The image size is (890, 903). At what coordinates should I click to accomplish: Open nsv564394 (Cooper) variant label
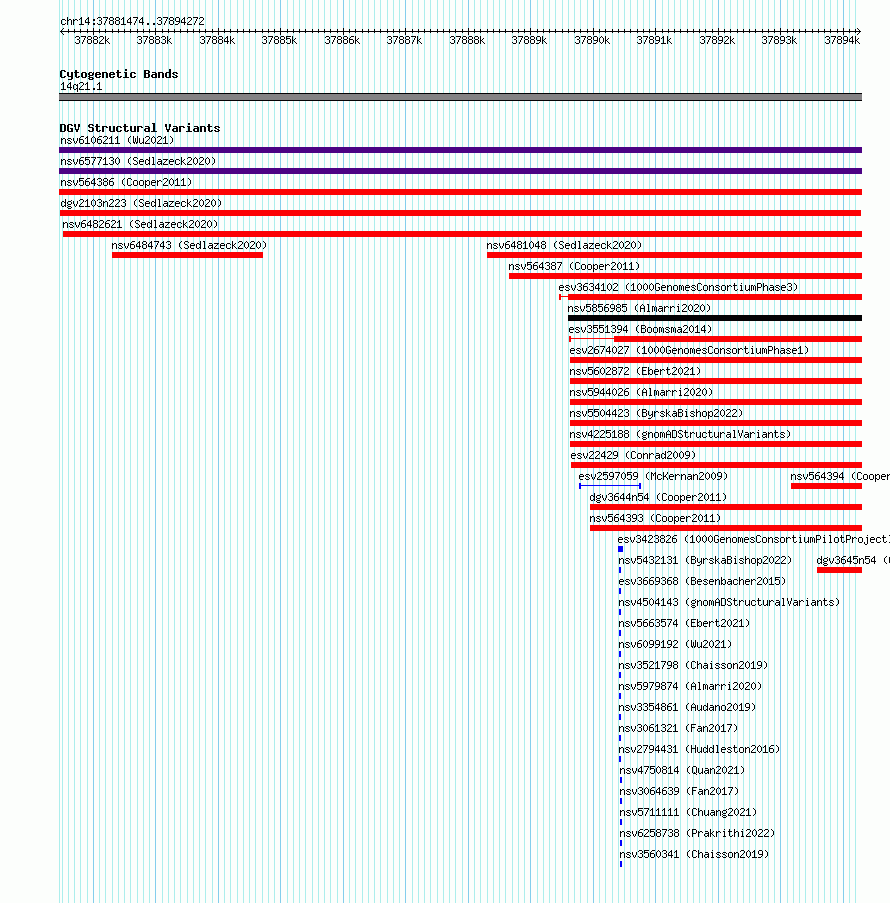tap(840, 476)
